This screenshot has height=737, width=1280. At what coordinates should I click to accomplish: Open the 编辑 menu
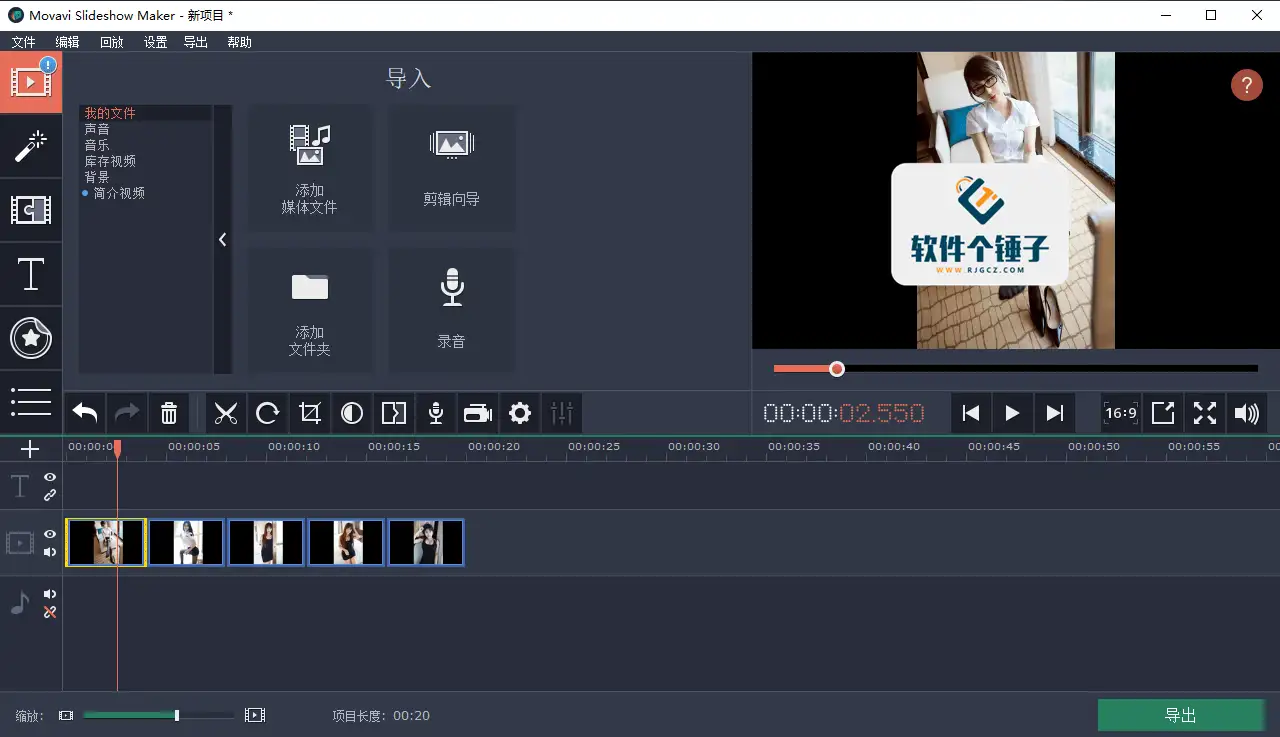click(x=67, y=42)
